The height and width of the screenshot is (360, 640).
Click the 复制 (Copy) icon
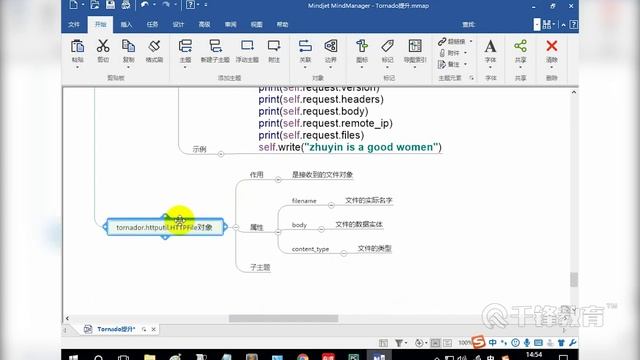[x=129, y=46]
